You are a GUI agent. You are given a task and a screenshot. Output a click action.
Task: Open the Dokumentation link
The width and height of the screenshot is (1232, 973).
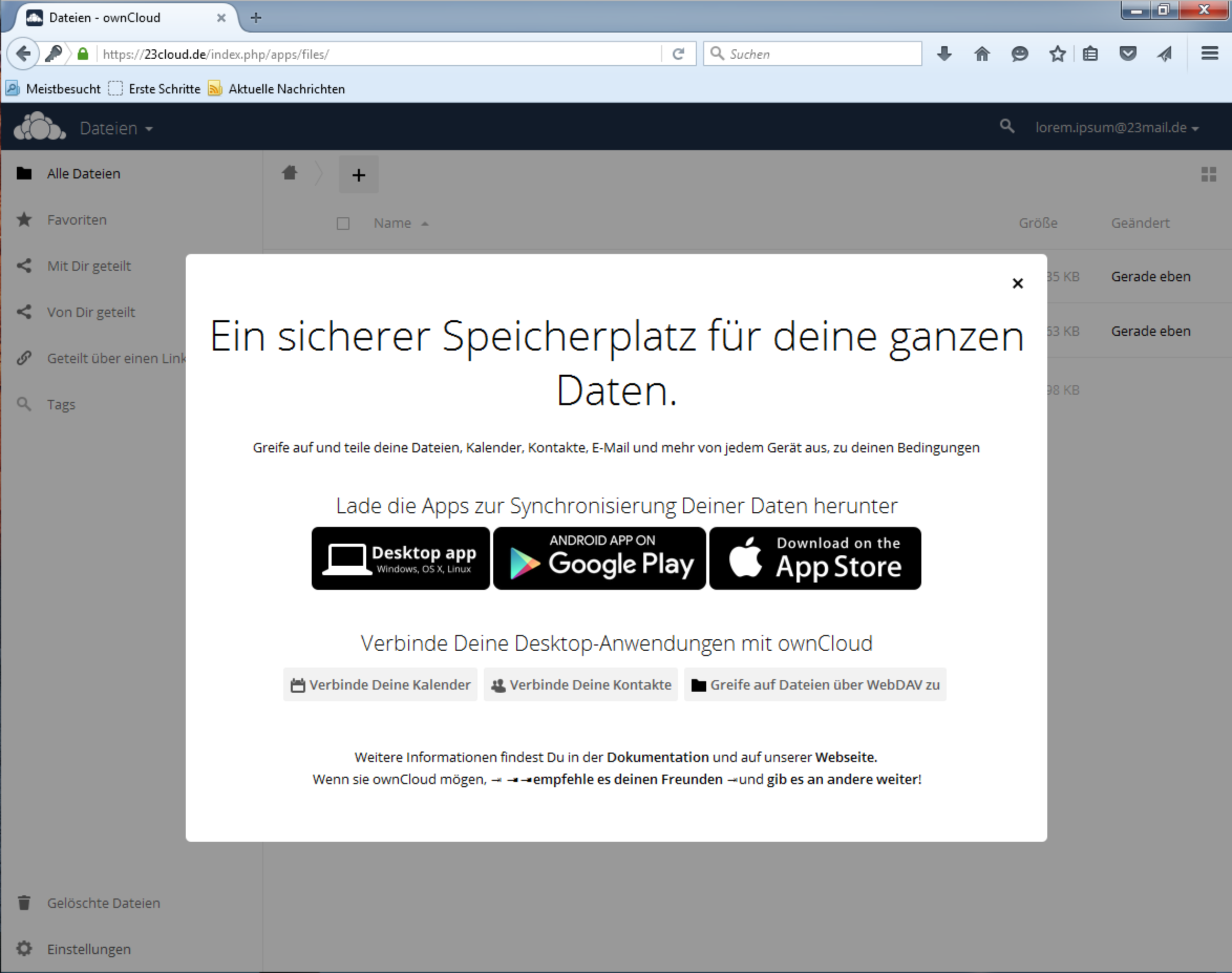click(x=657, y=757)
